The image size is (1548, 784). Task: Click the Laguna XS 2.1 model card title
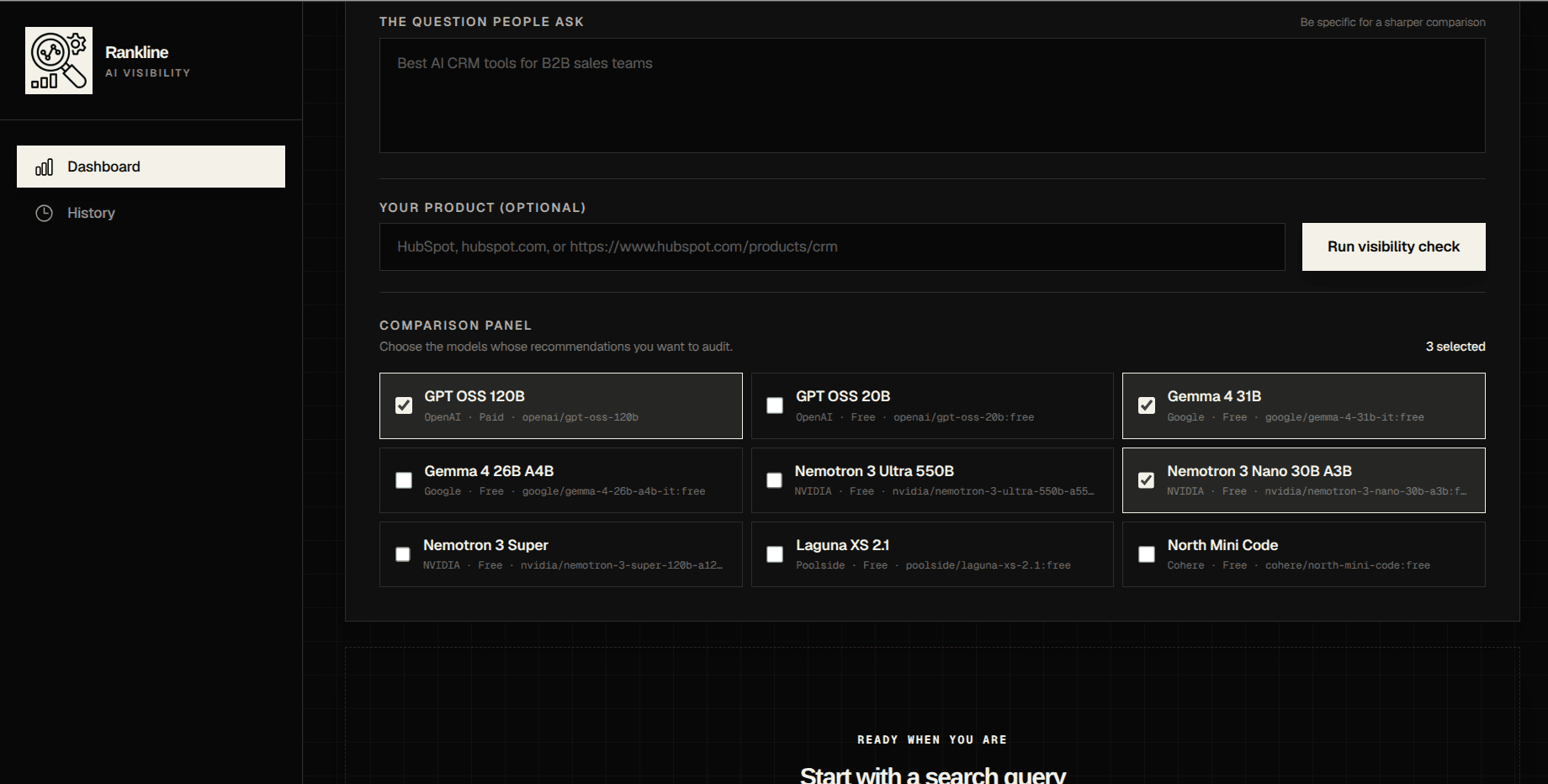pos(842,545)
